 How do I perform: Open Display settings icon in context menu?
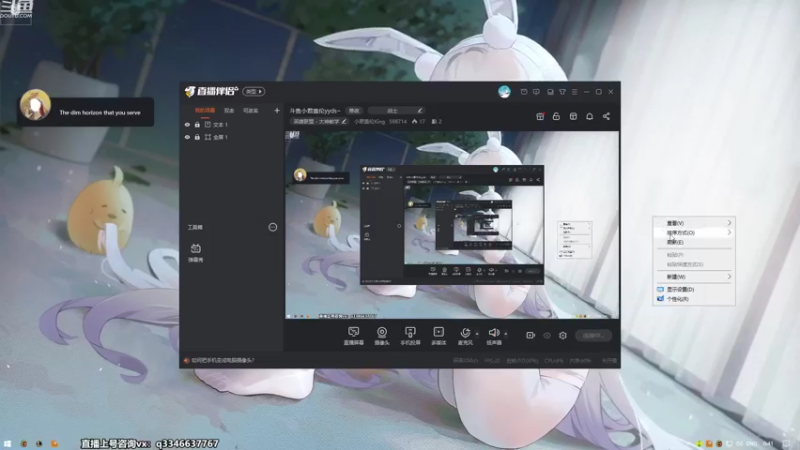(x=660, y=289)
